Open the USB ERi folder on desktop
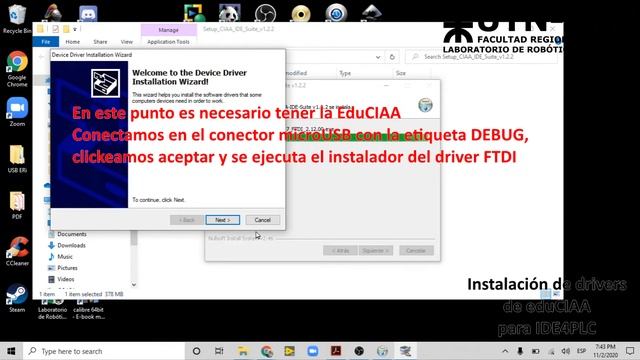This screenshot has width=640, height=360. (x=17, y=159)
